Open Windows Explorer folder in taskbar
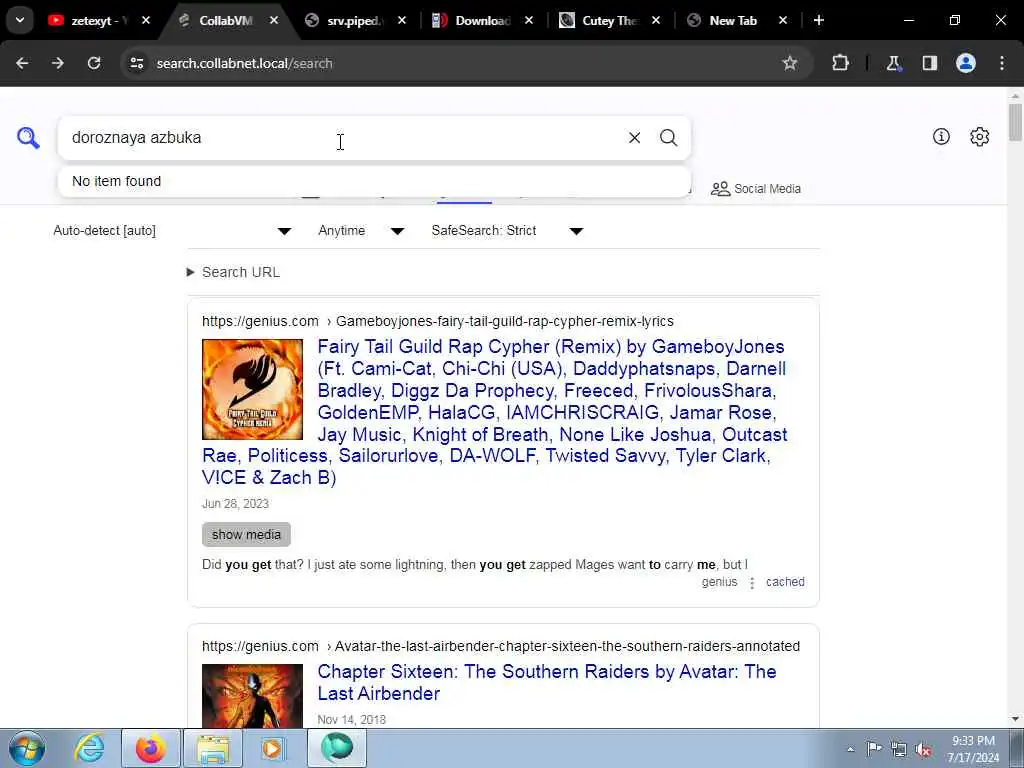Screen dimensions: 1024x768 click(x=212, y=748)
